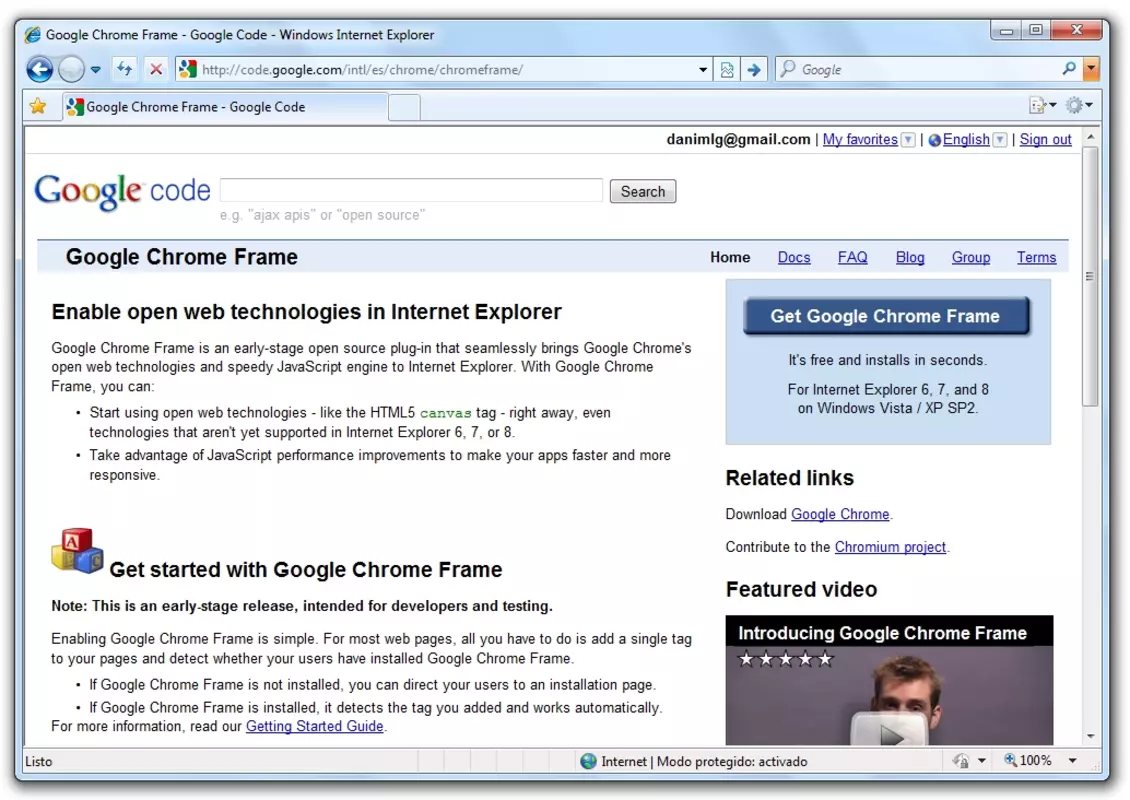Click the Search button
Image resolution: width=1130 pixels, height=800 pixels.
click(x=643, y=191)
